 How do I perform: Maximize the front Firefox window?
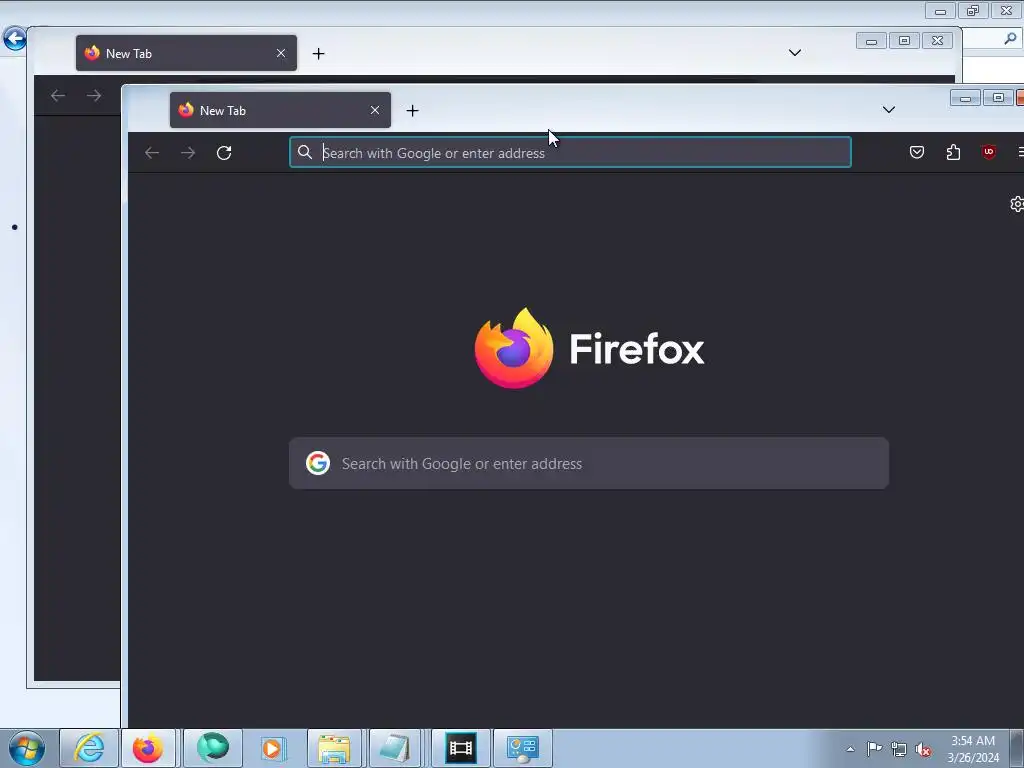(998, 98)
